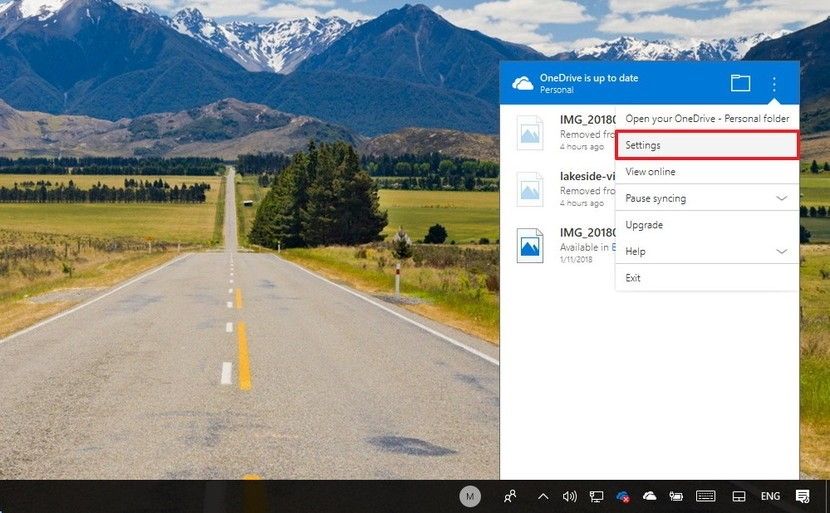Open the People icon on taskbar
Screen dimensions: 830x513
pyautogui.click(x=511, y=496)
